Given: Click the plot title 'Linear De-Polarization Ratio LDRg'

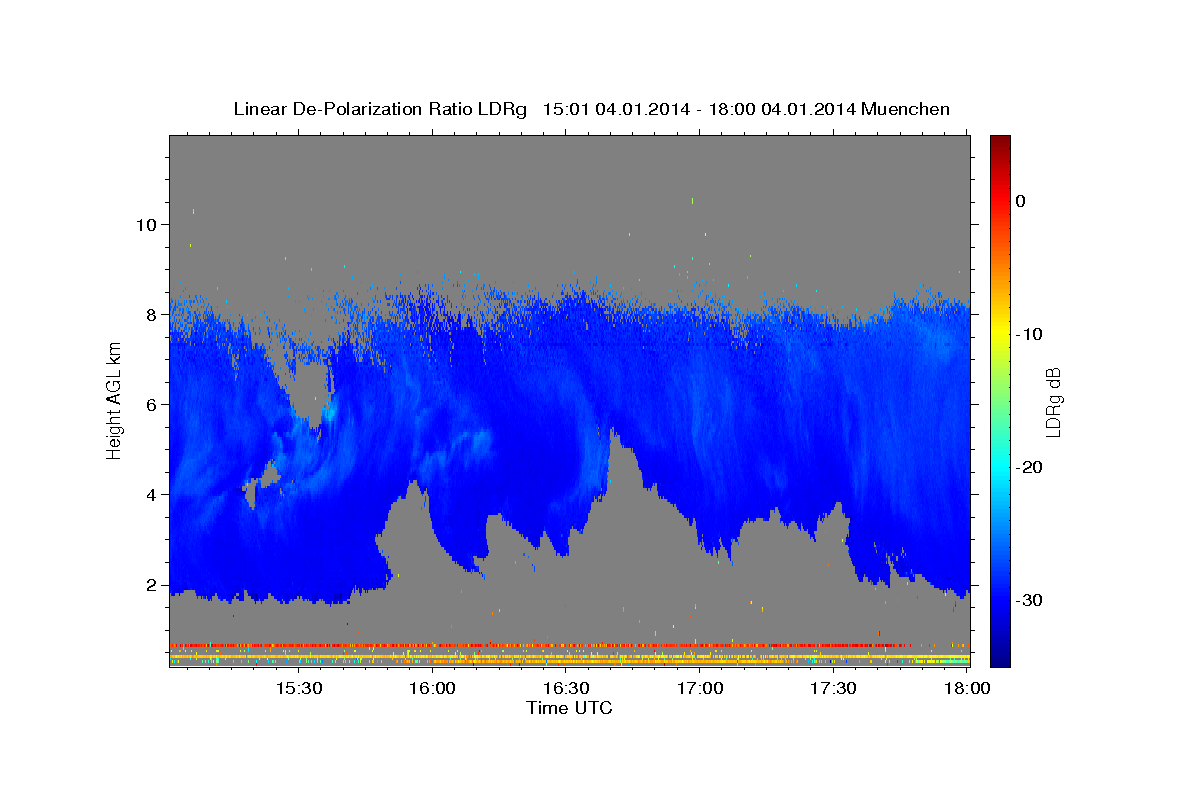Looking at the screenshot, I should 379,109.
